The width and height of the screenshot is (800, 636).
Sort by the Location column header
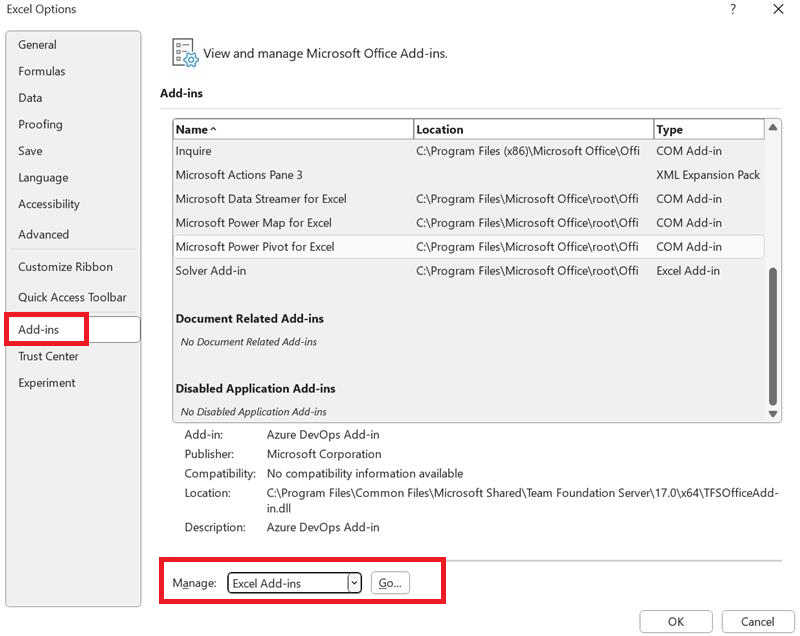tap(533, 130)
